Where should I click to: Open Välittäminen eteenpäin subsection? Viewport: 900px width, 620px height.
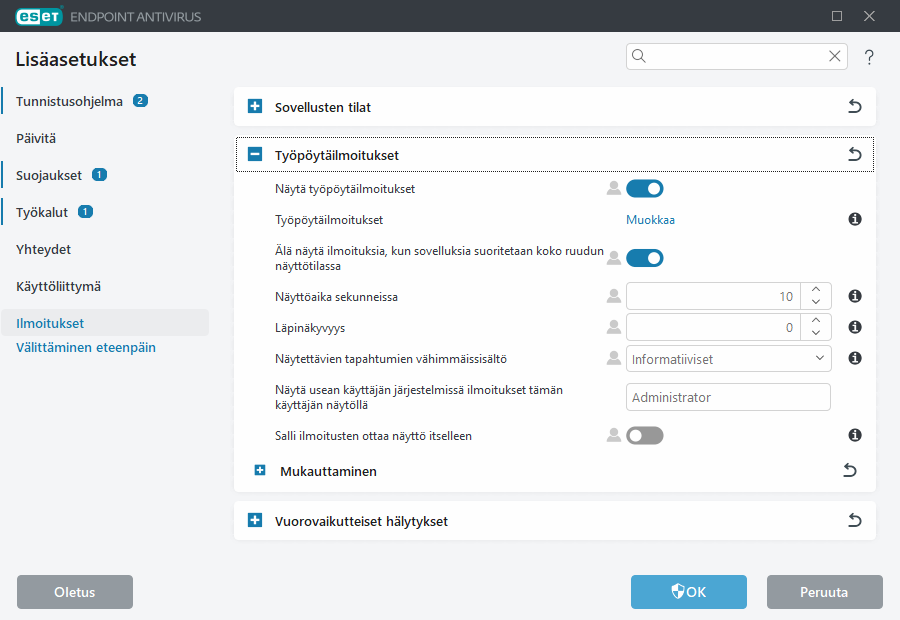click(x=86, y=347)
